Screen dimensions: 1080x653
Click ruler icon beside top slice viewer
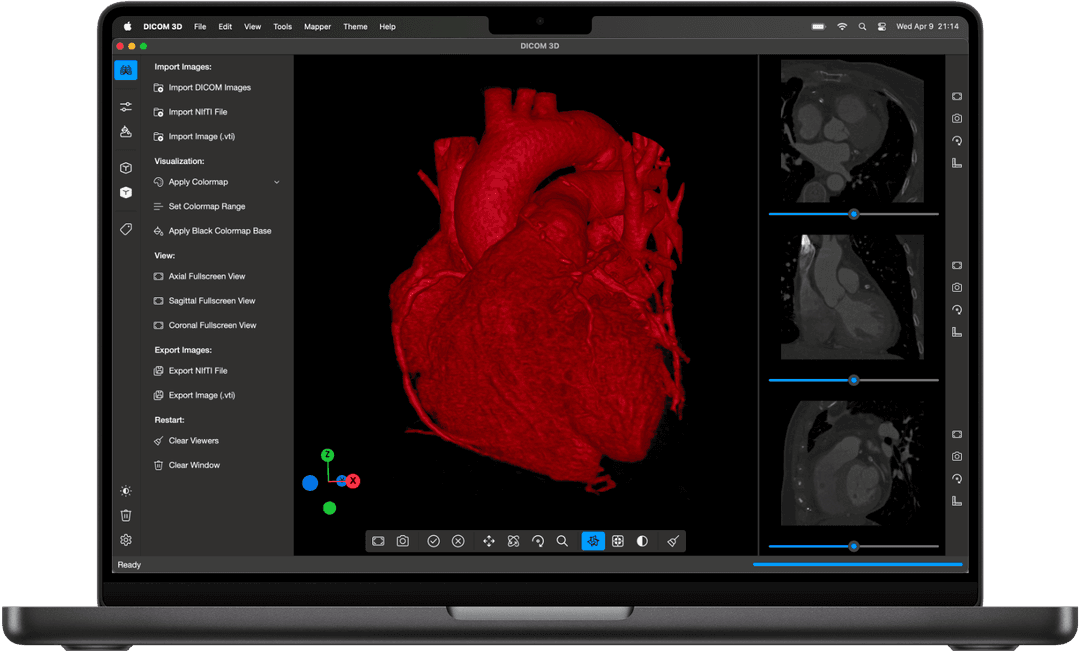click(957, 163)
